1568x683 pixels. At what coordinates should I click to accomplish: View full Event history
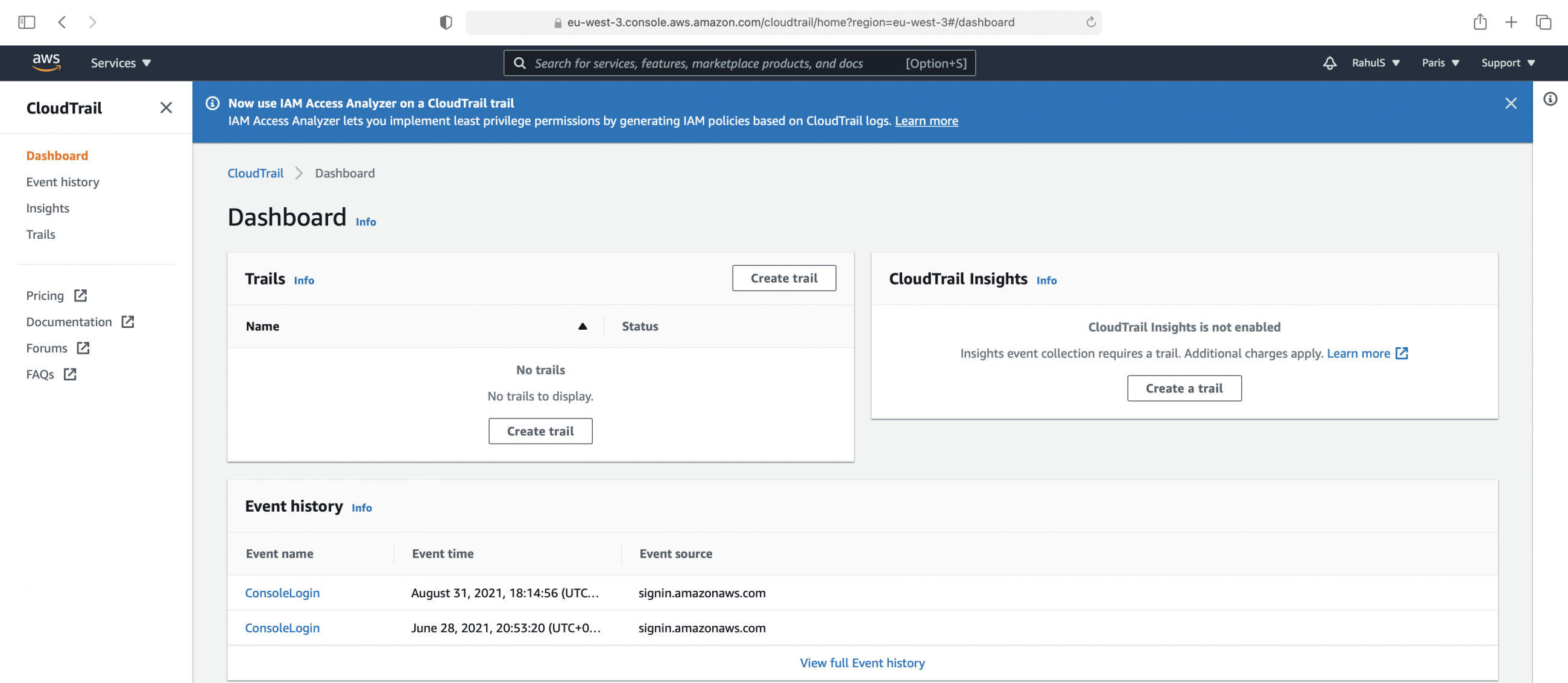point(862,663)
